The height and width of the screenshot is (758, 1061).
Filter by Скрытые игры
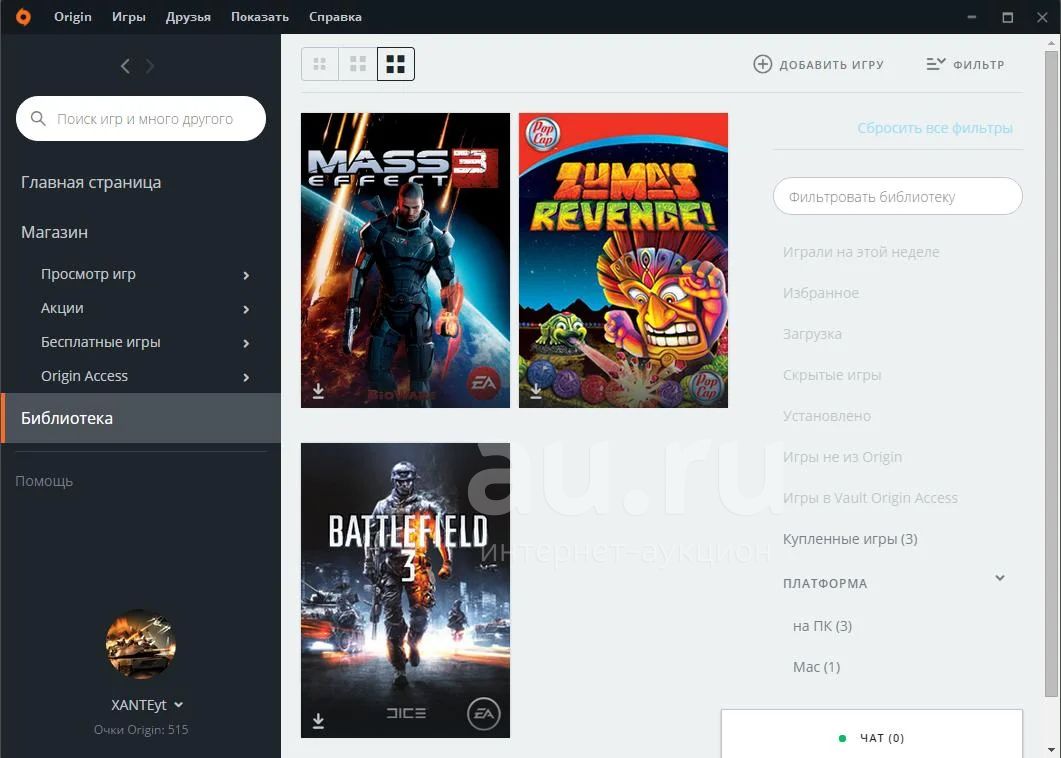pos(832,375)
